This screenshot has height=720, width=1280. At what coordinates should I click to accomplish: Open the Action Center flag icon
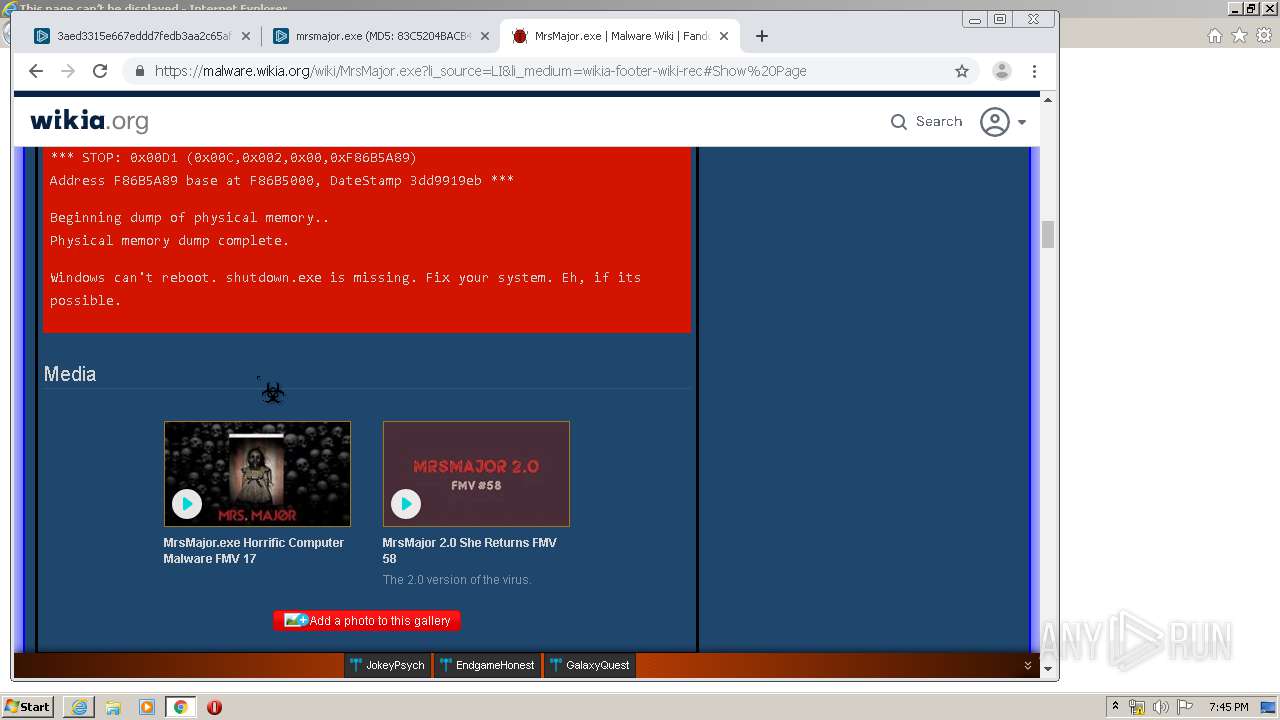pyautogui.click(x=1186, y=707)
